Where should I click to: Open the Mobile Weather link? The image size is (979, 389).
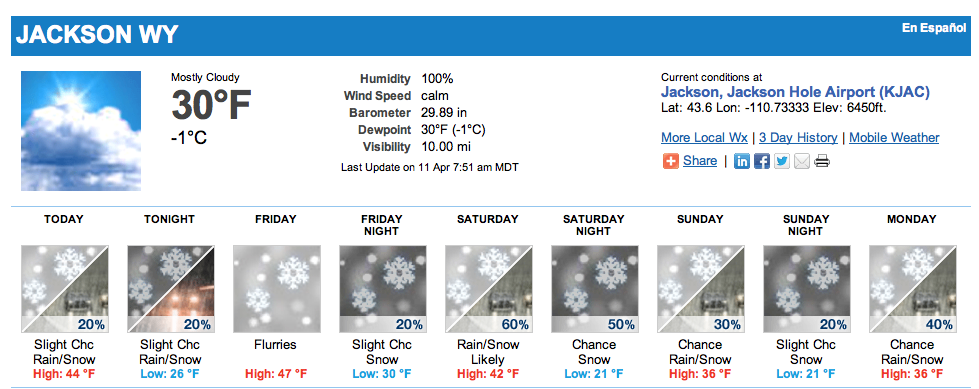click(894, 138)
